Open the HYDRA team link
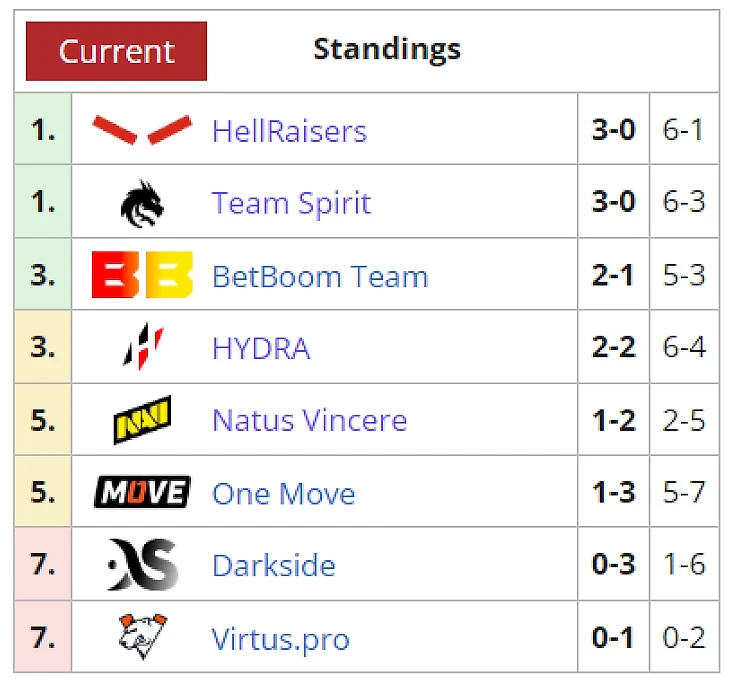The width and height of the screenshot is (730, 684). coord(261,348)
